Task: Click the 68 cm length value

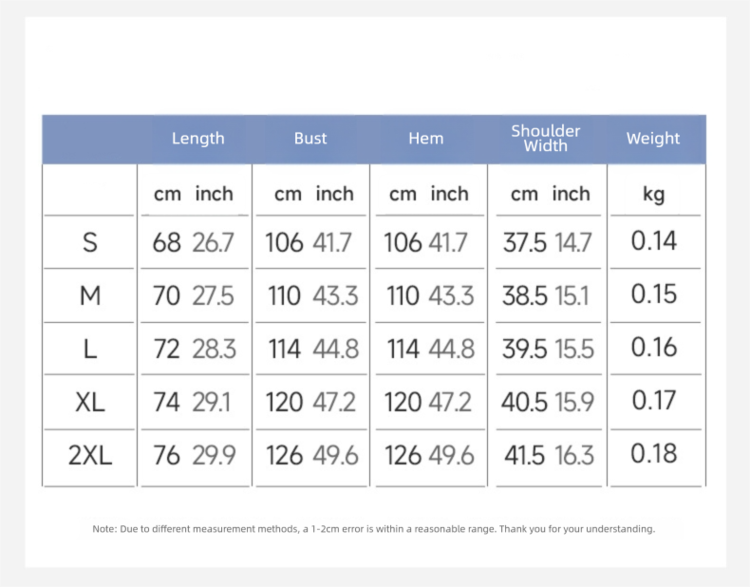Action: click(166, 242)
